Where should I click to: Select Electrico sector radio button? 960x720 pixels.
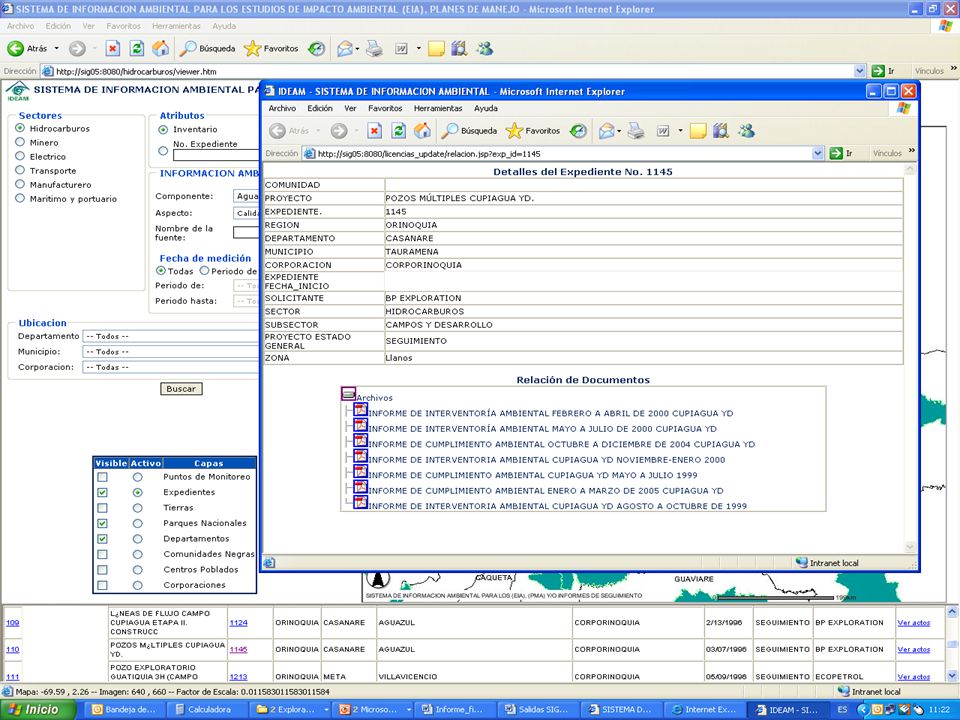click(20, 156)
